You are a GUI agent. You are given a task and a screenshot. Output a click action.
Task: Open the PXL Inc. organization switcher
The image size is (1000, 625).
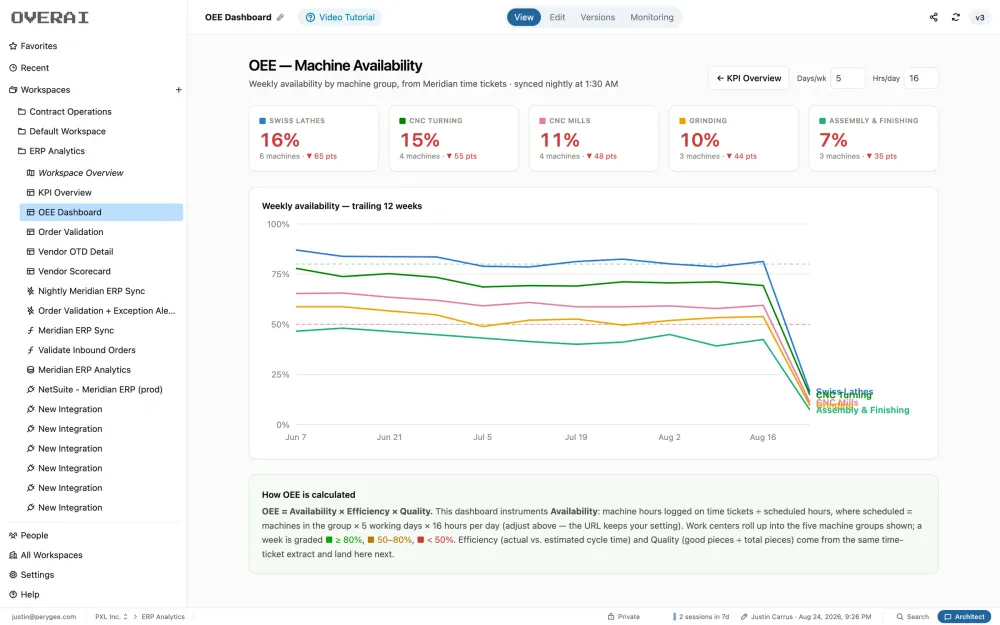(111, 617)
